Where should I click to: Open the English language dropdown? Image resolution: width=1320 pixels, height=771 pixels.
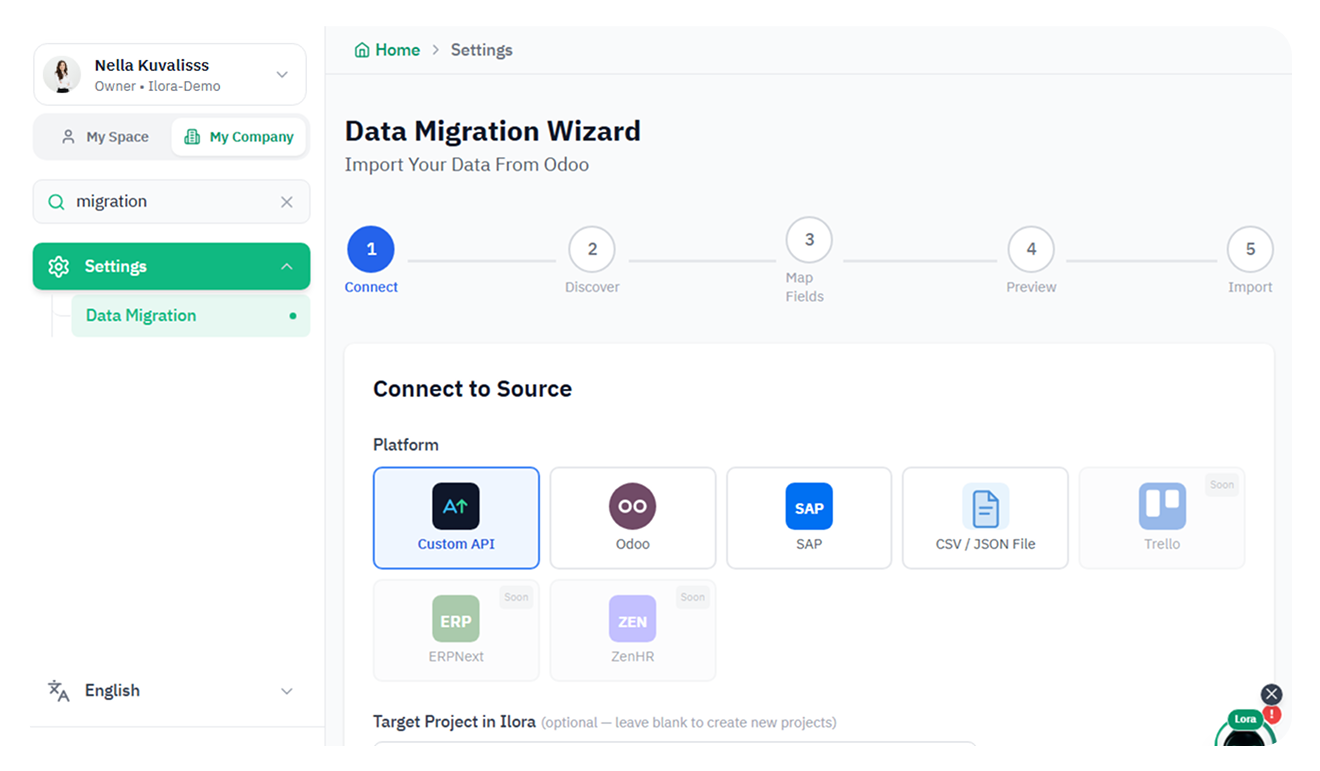coord(171,691)
